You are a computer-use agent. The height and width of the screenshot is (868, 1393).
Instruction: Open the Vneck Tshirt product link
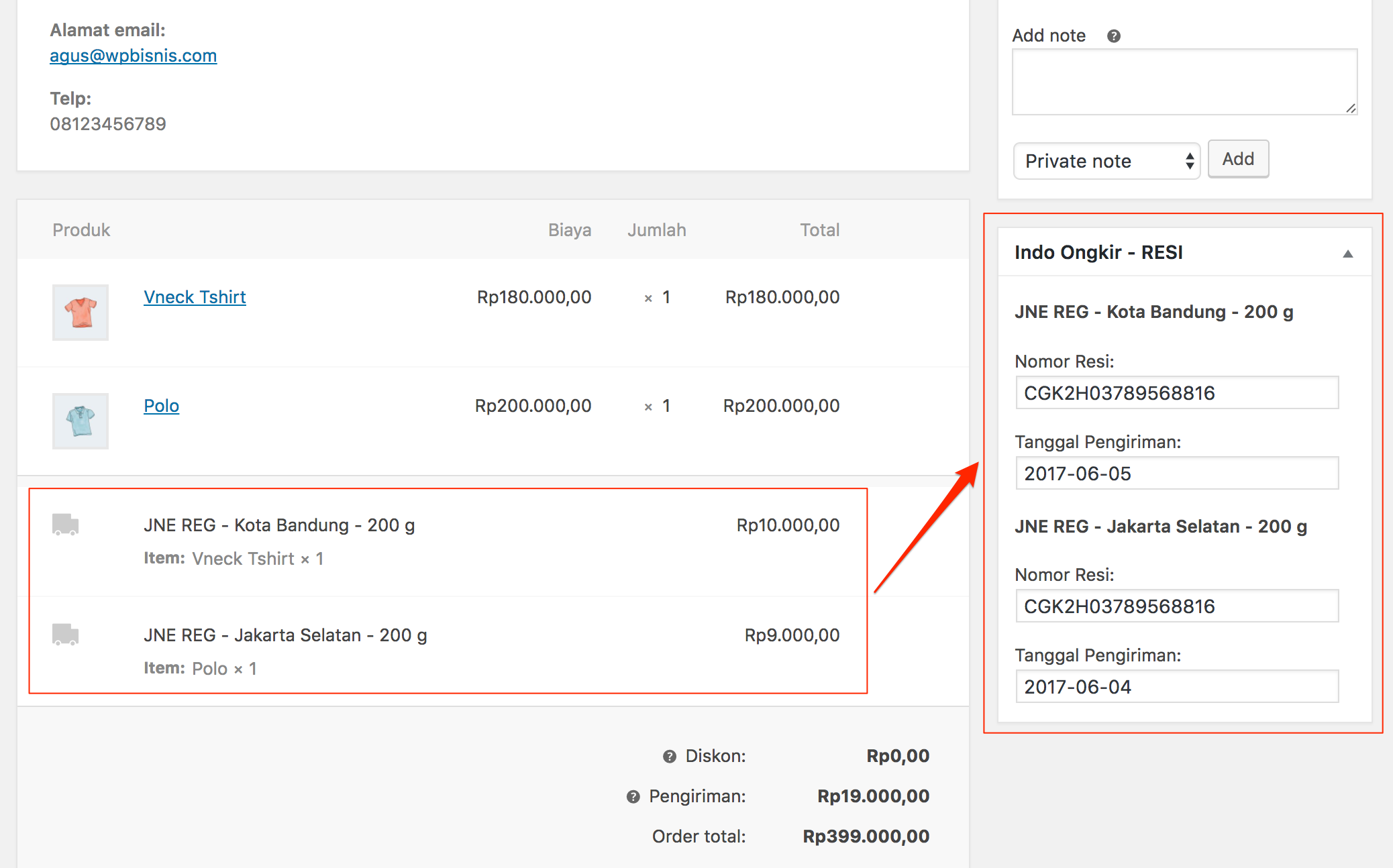(x=195, y=297)
